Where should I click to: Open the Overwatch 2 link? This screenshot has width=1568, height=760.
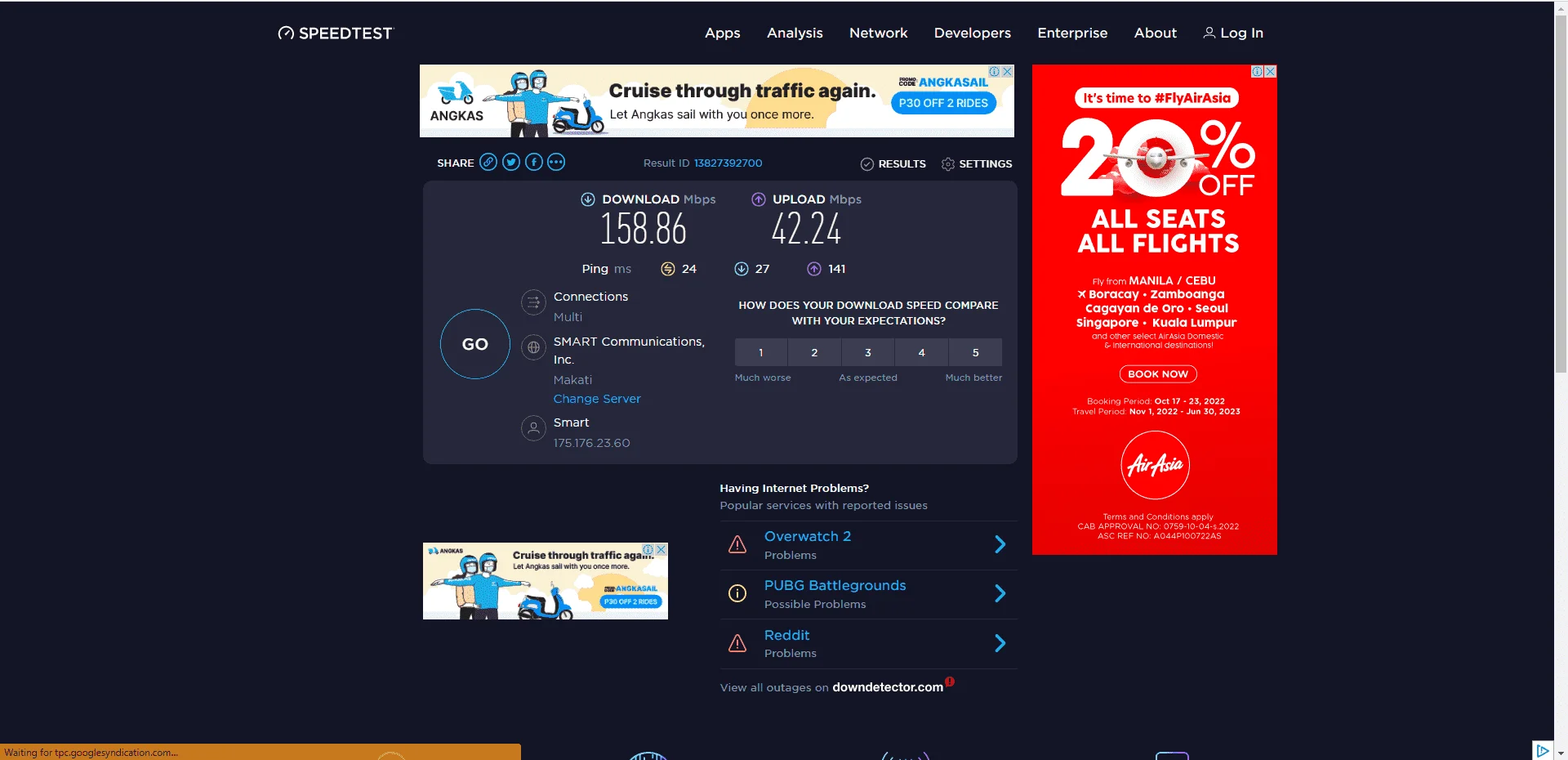[808, 536]
